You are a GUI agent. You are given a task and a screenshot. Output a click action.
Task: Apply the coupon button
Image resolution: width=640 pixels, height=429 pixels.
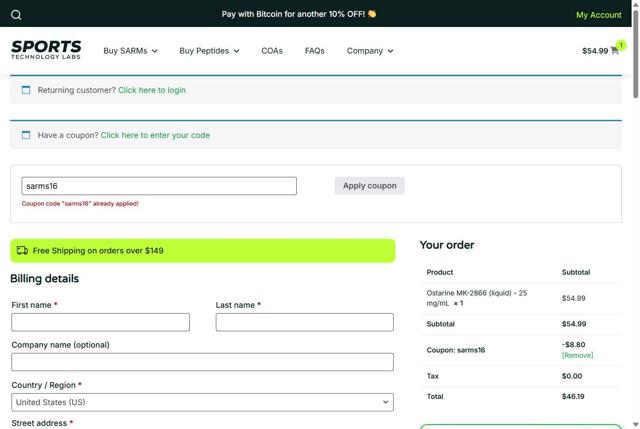tap(369, 186)
